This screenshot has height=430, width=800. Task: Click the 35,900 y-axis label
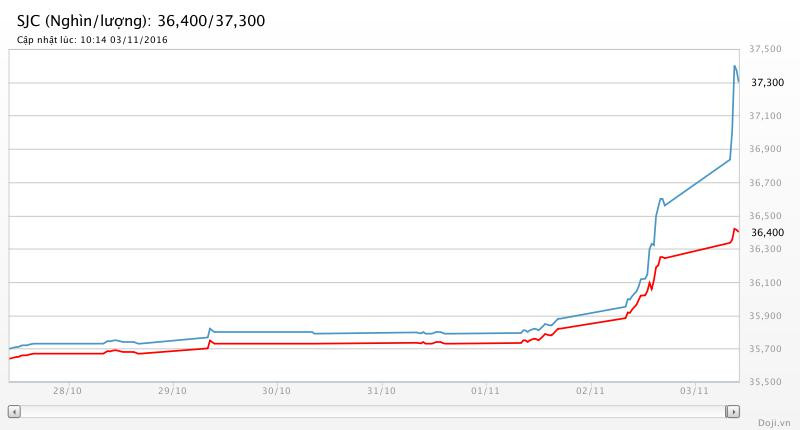pos(765,316)
